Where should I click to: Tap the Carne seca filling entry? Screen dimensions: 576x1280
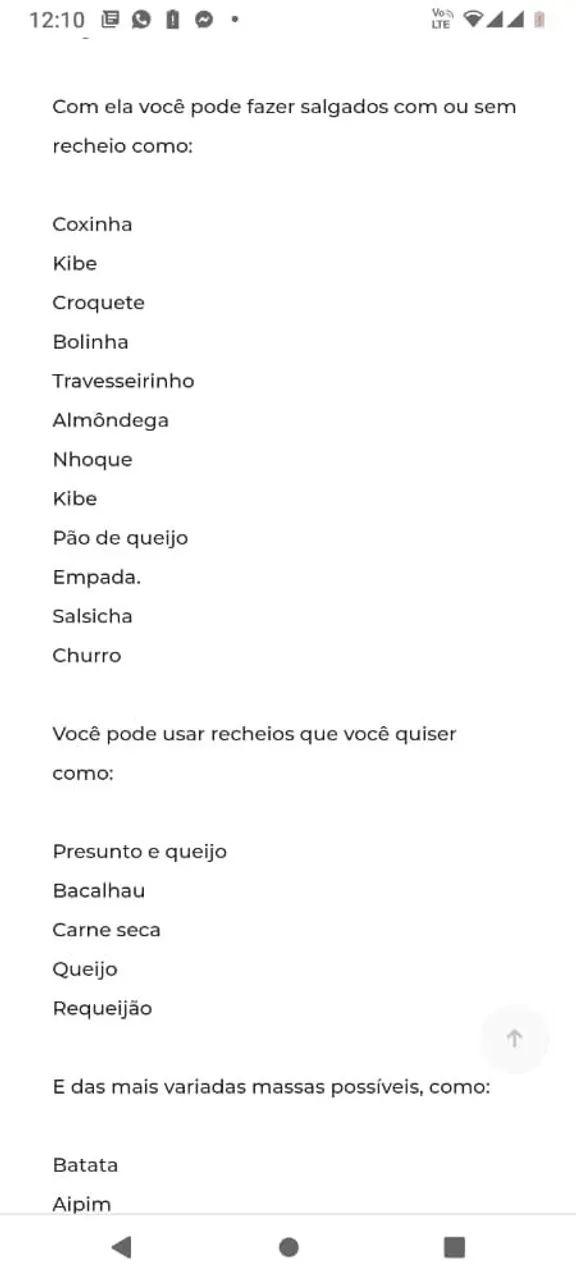pos(106,930)
